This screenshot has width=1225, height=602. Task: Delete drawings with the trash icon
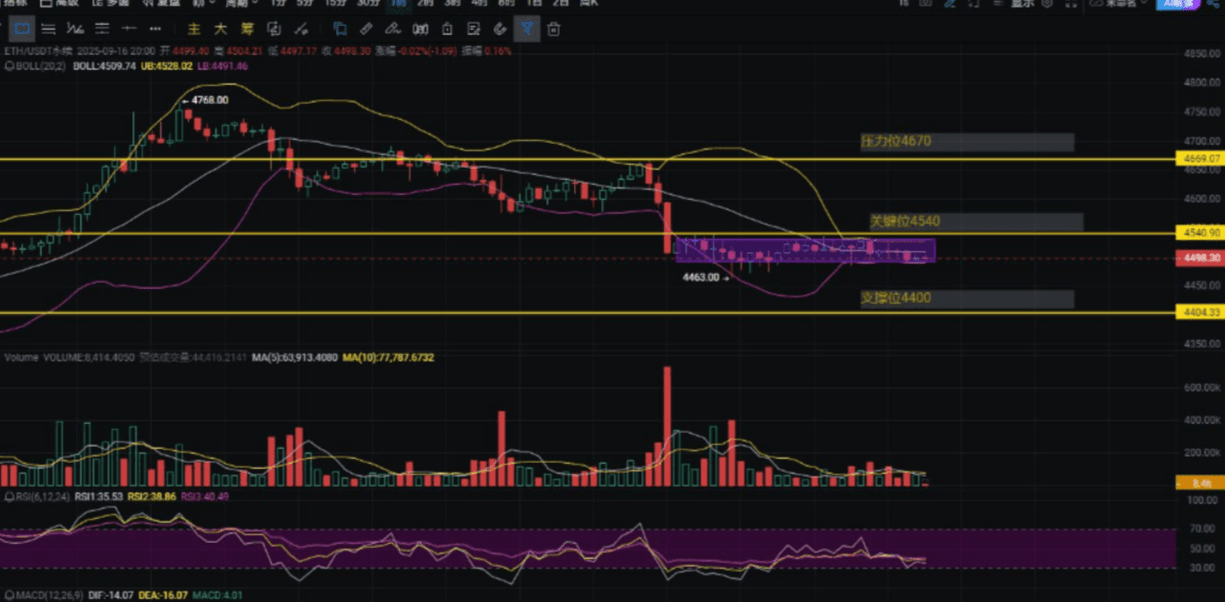click(553, 29)
